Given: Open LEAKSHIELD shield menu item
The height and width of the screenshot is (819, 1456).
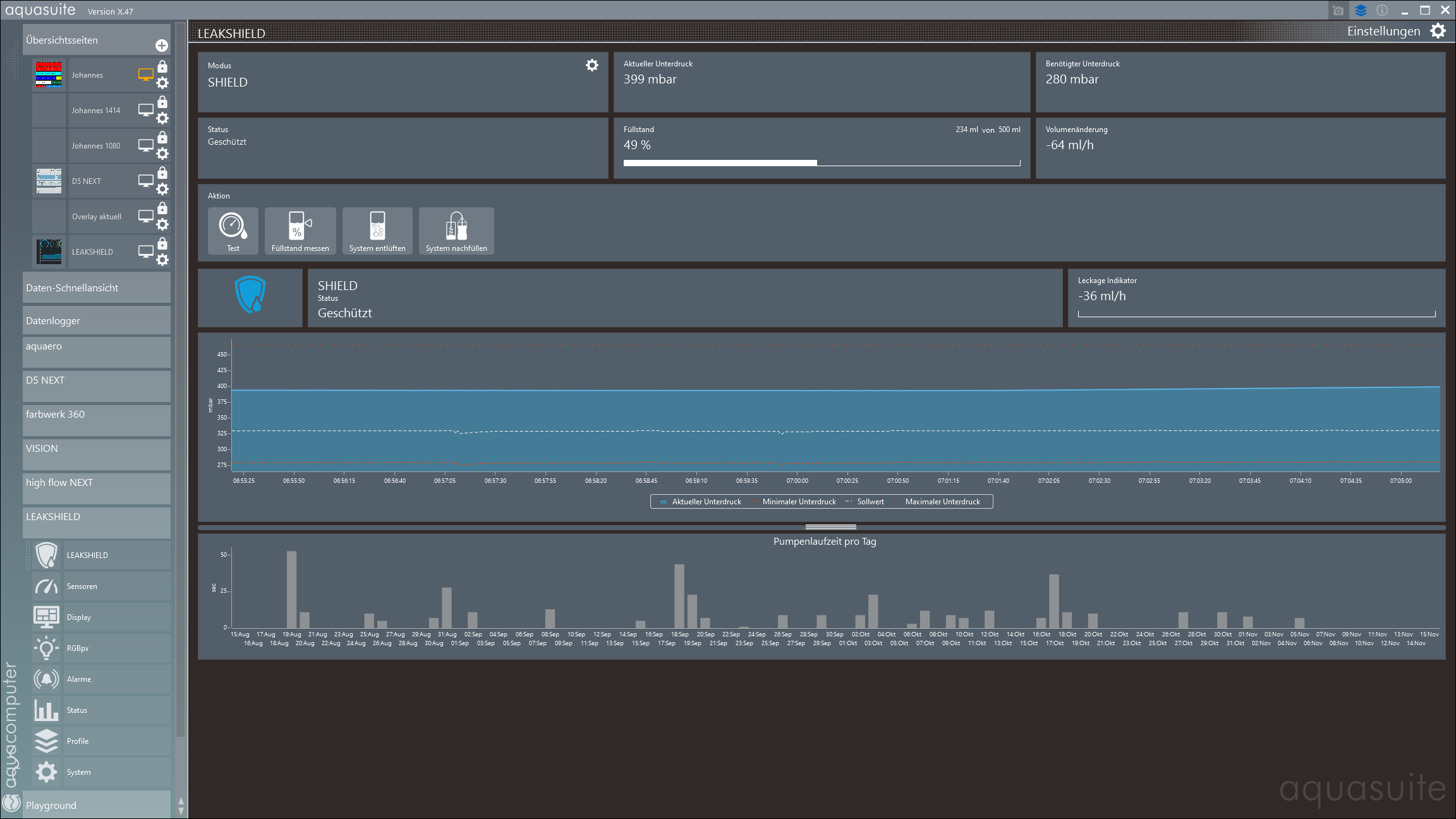Looking at the screenshot, I should [x=101, y=555].
